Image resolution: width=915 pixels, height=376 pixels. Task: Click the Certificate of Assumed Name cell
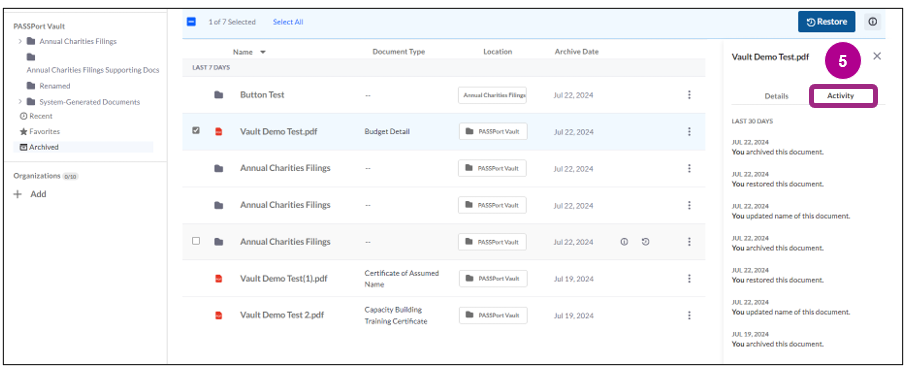pyautogui.click(x=401, y=278)
